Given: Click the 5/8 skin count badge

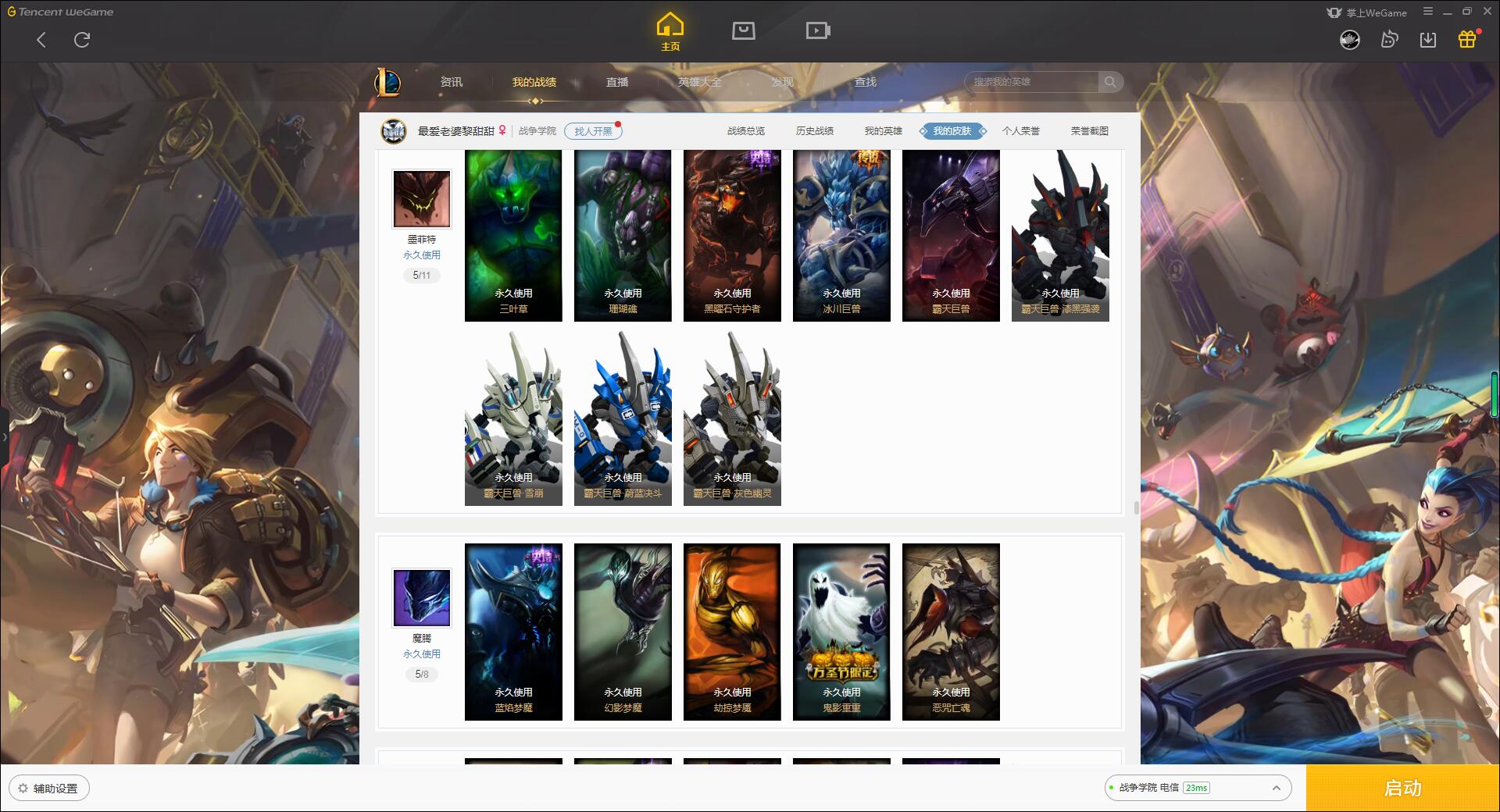Looking at the screenshot, I should [x=422, y=675].
